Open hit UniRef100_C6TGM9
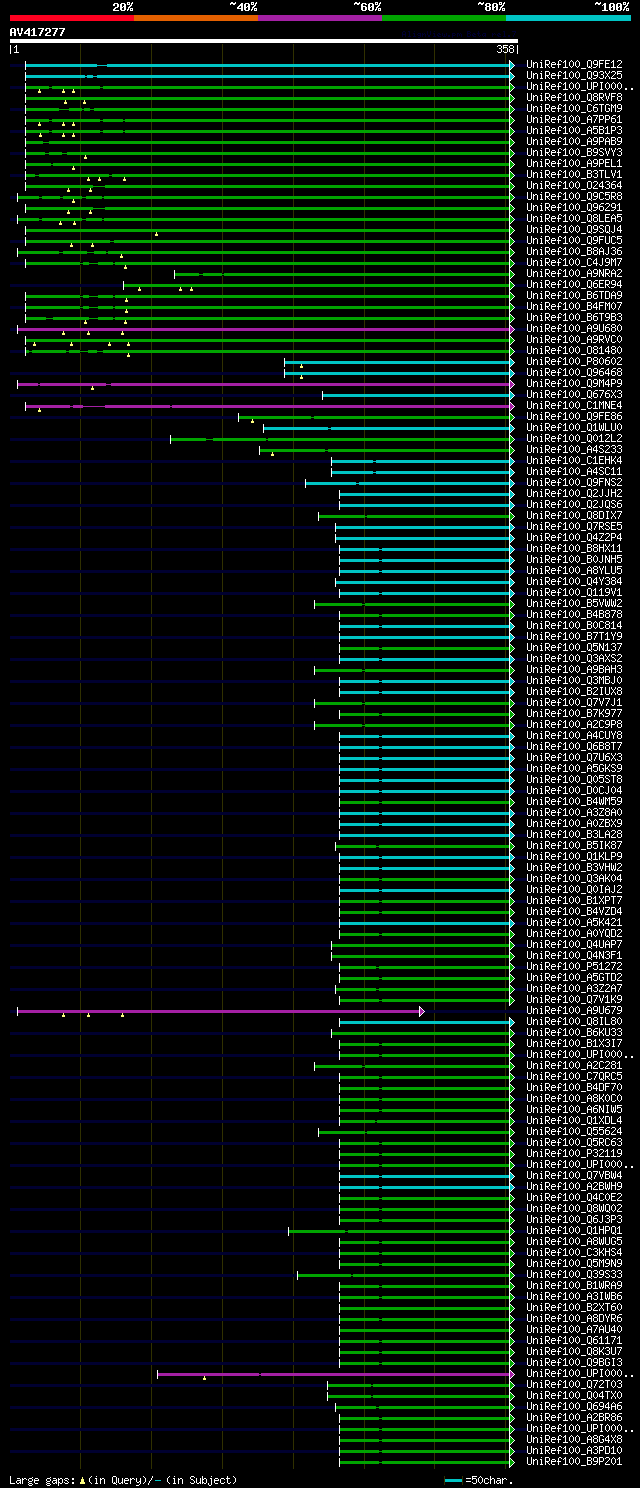Image resolution: width=640 pixels, height=1488 pixels. point(574,108)
